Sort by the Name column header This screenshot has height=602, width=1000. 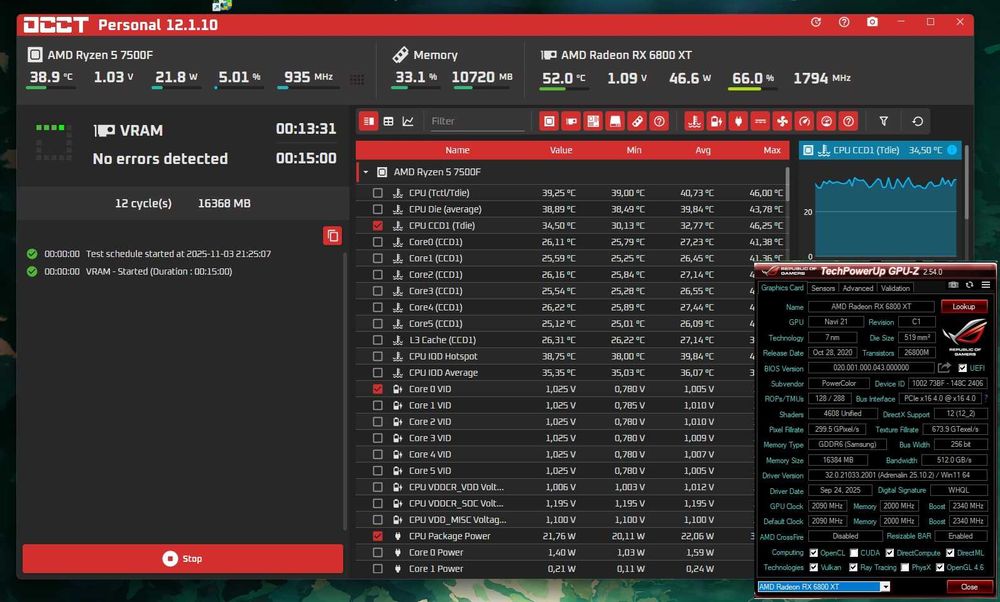[457, 150]
